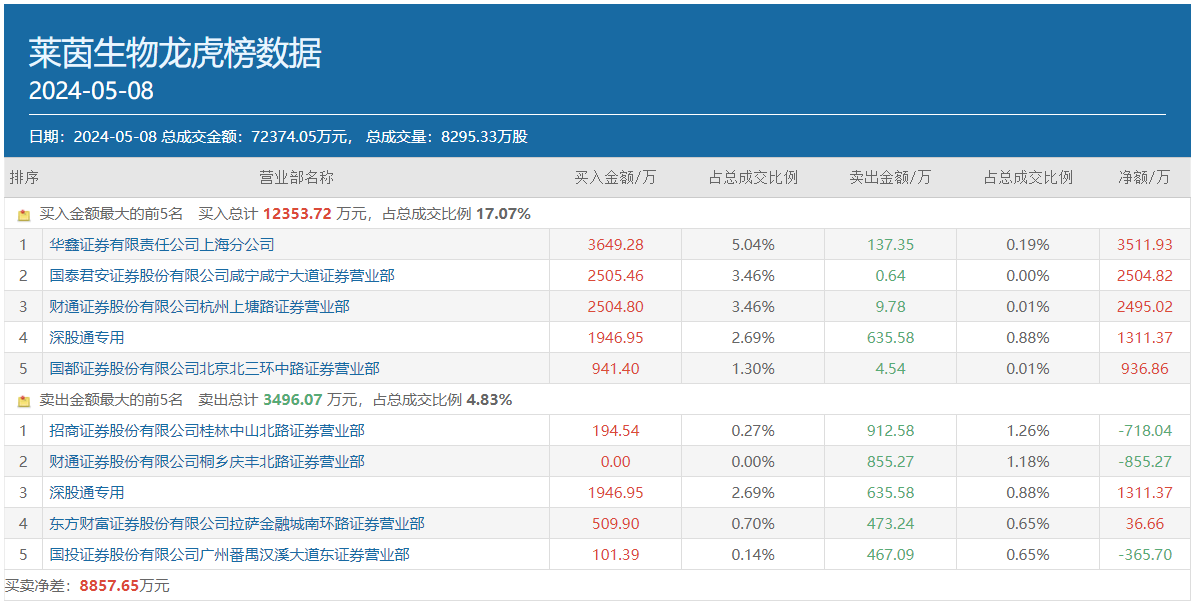Click buy amount 3649.28
The image size is (1195, 606).
click(x=616, y=245)
